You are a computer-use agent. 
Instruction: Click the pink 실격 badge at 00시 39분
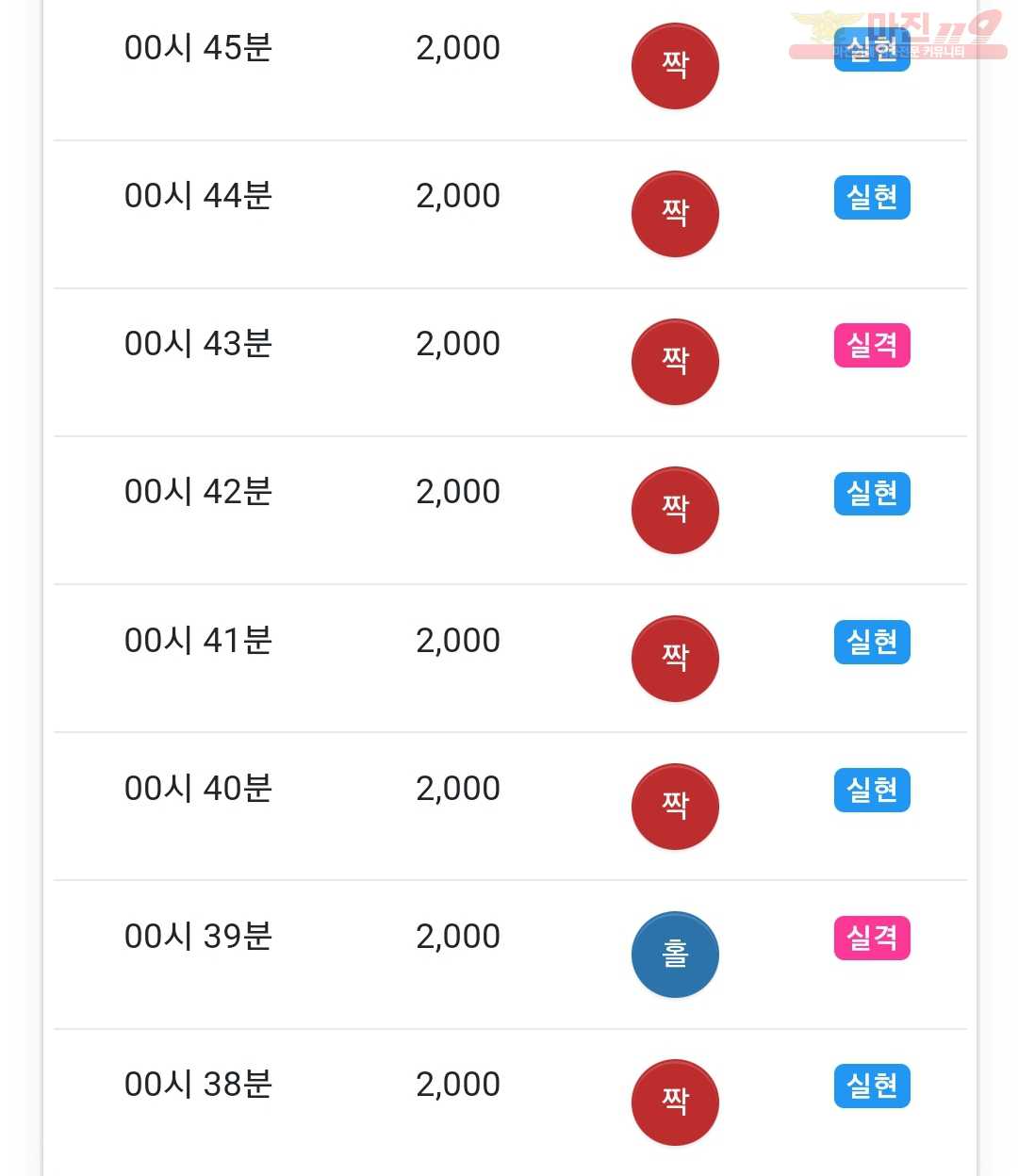pos(872,938)
